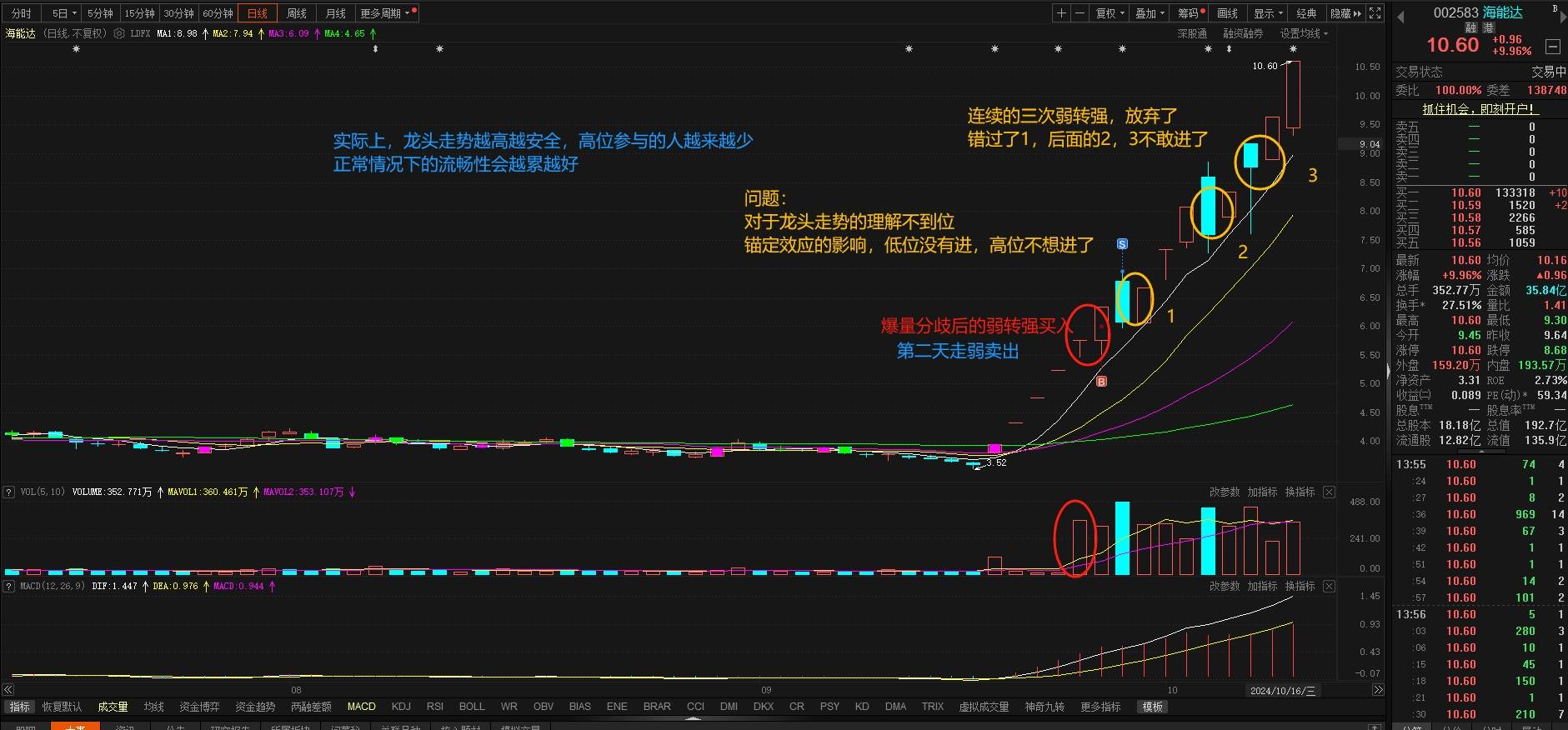Screen dimensions: 1568x730
Task: Click the 隐藏 hide panel arrows
Action: click(x=1345, y=13)
